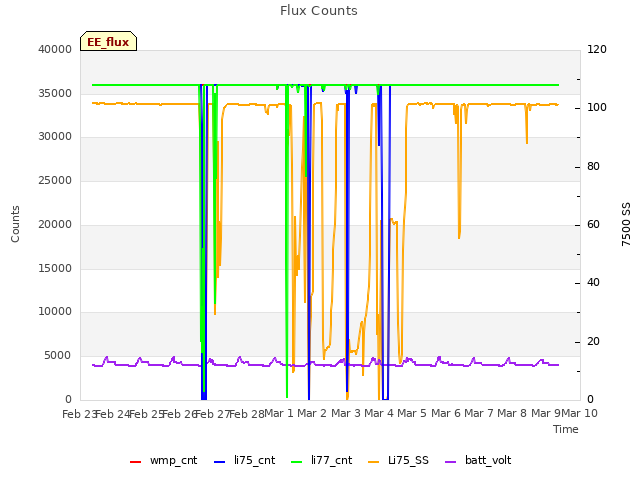
Task: Click the Mar 1 date tick
Action: click(279, 413)
